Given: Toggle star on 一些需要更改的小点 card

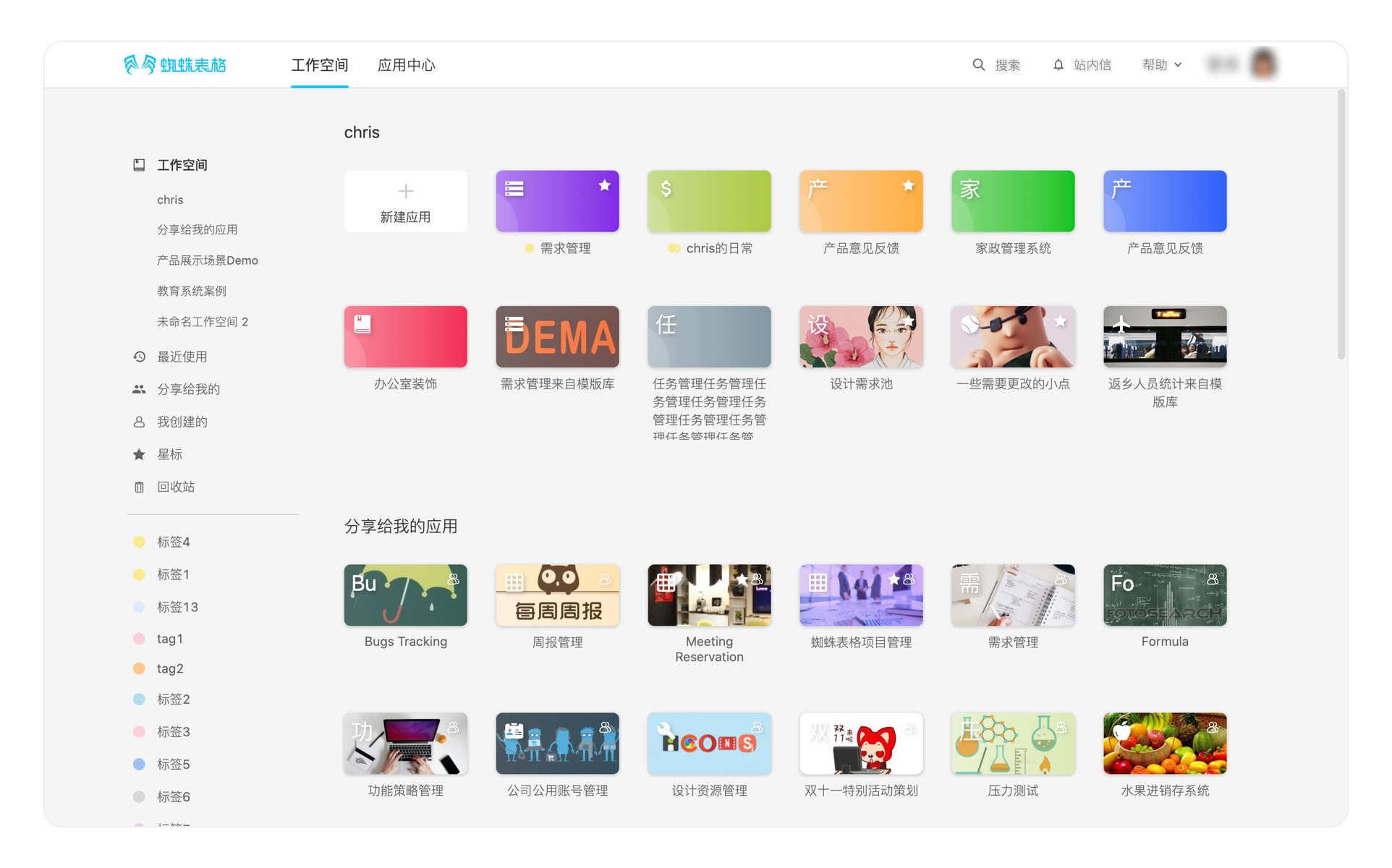Looking at the screenshot, I should (1060, 321).
